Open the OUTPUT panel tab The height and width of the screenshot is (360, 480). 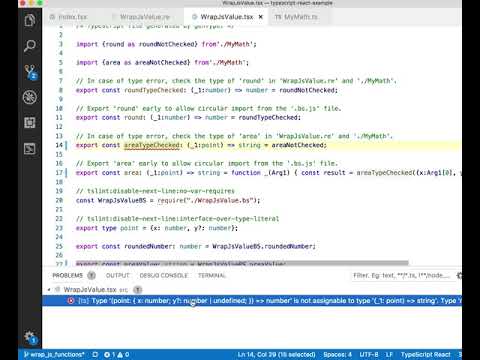click(117, 275)
